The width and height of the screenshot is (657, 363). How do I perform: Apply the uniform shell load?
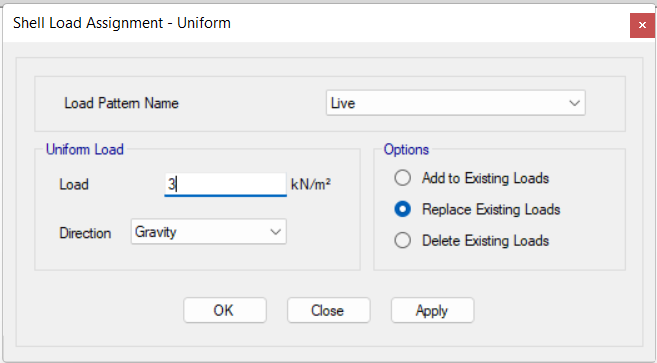click(432, 310)
